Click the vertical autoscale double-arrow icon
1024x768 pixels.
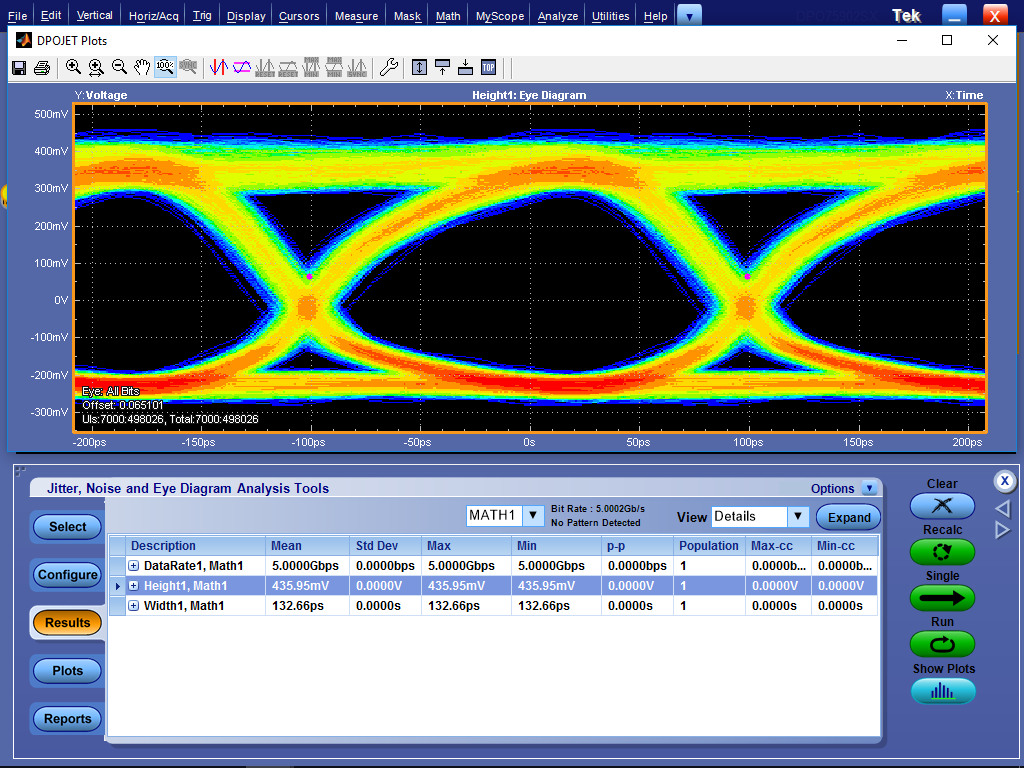click(419, 67)
